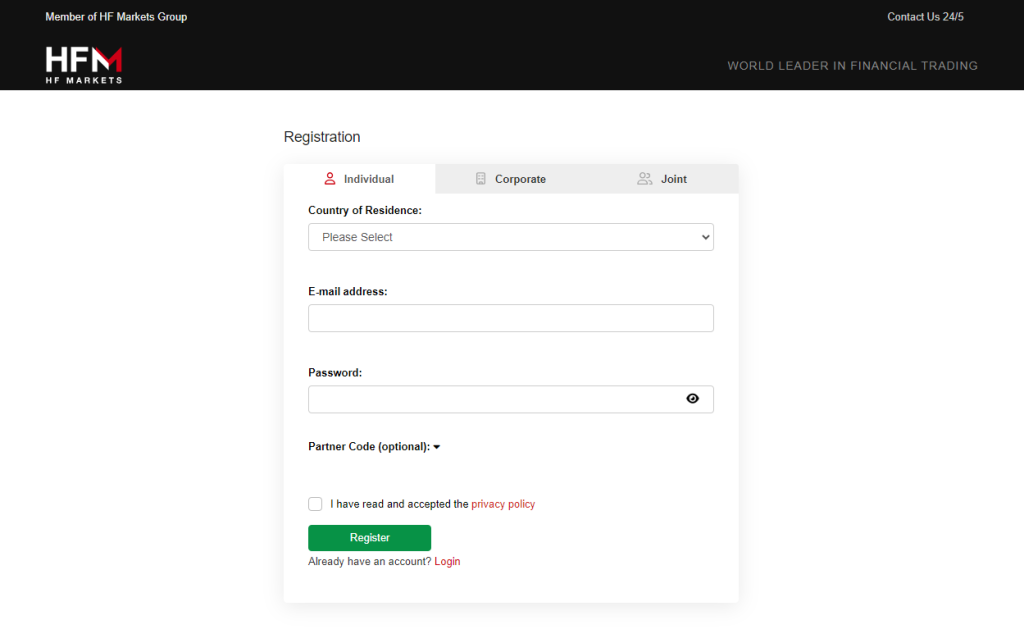Viewport: 1024px width, 643px height.
Task: Click inside the Password input field
Action: [490, 399]
